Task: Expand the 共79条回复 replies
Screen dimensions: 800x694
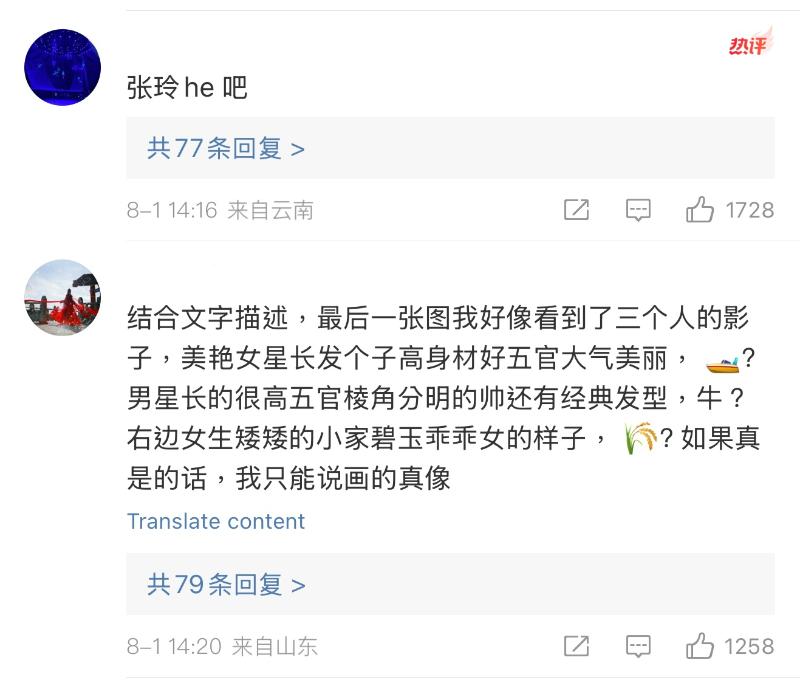Action: click(226, 585)
